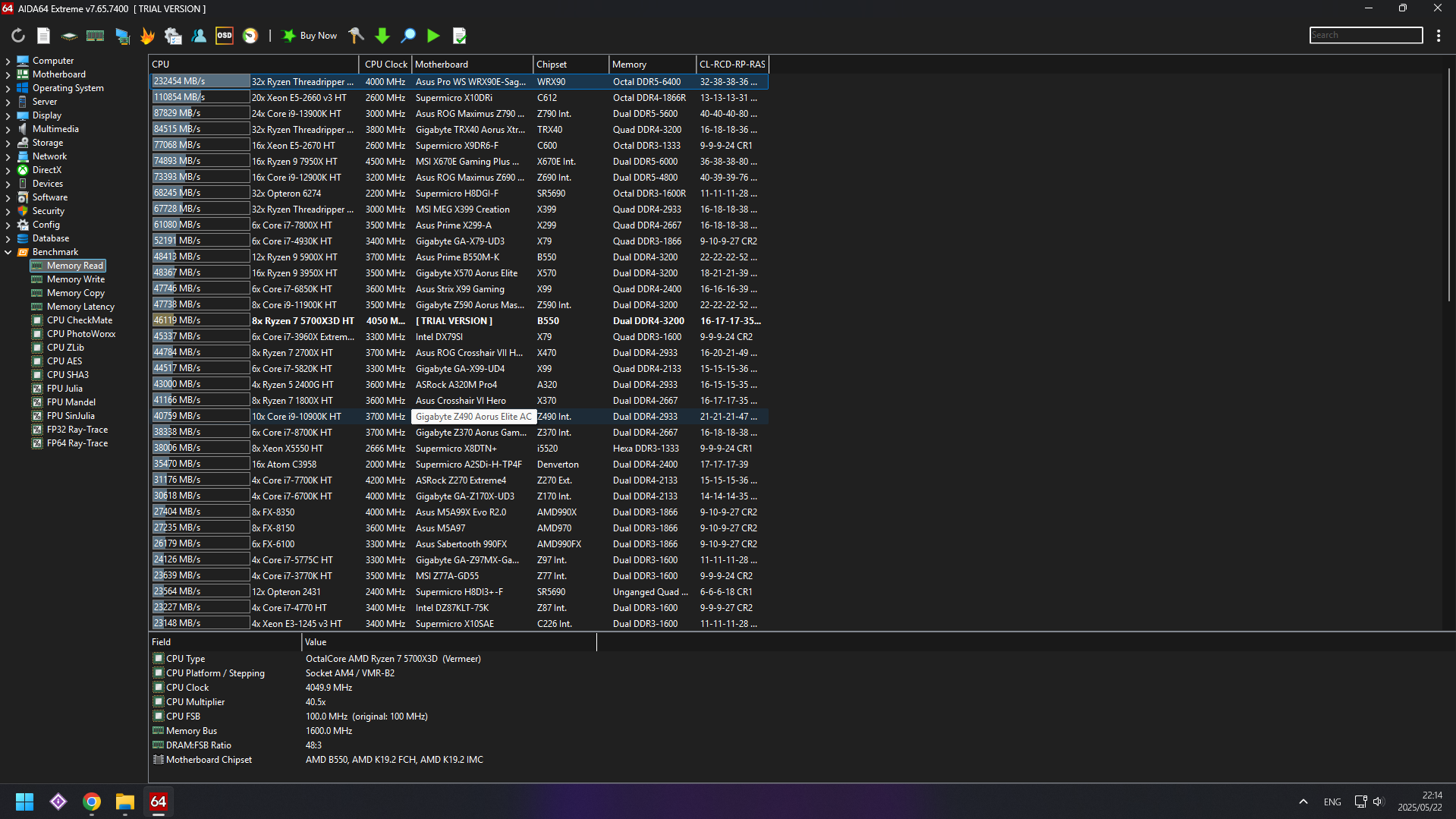Viewport: 1456px width, 819px height.
Task: Open the FP32 Ray-Trace benchmark
Action: coord(77,430)
